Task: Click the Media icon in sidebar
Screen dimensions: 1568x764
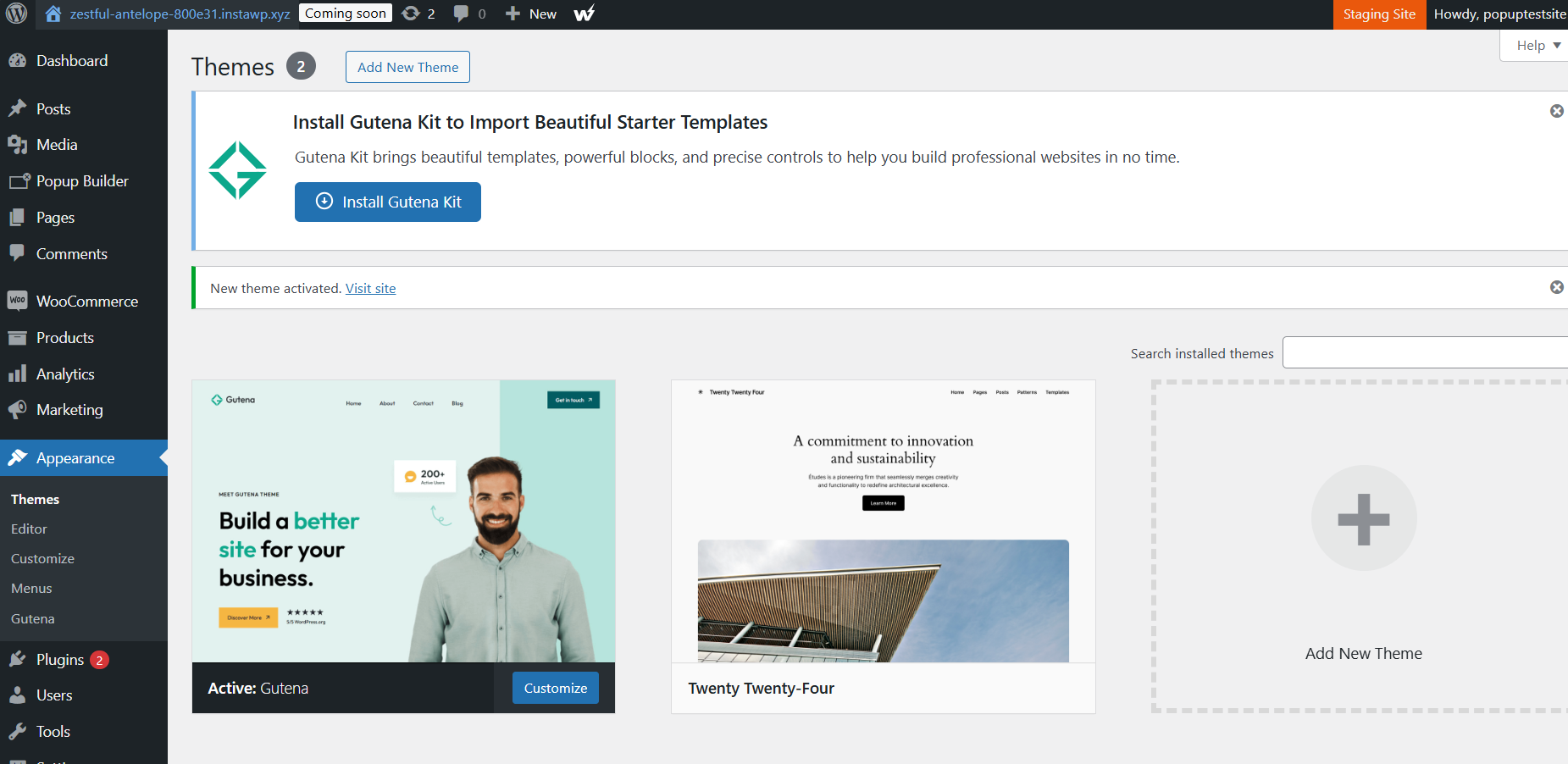Action: [x=18, y=145]
